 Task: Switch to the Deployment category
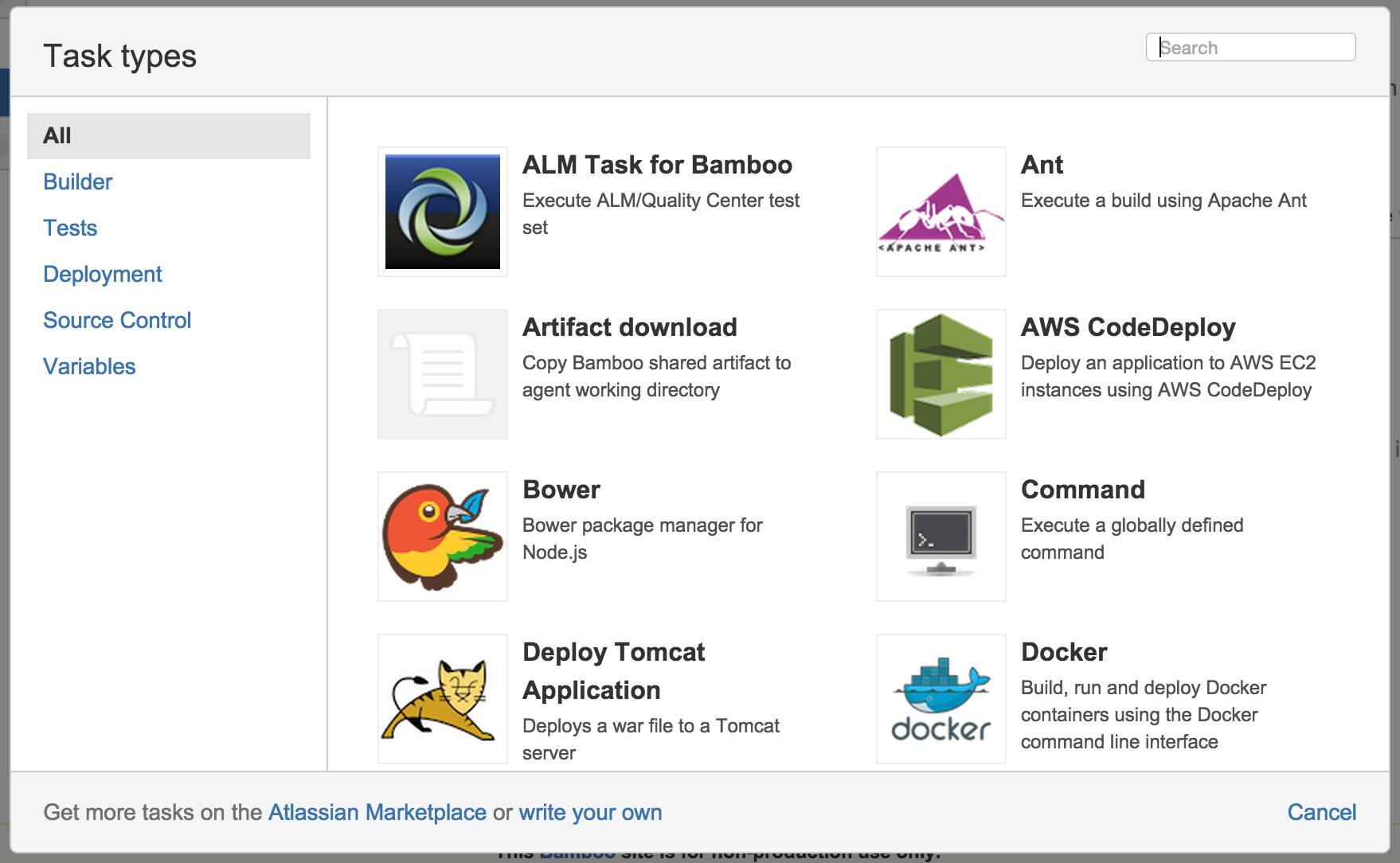pyautogui.click(x=103, y=275)
